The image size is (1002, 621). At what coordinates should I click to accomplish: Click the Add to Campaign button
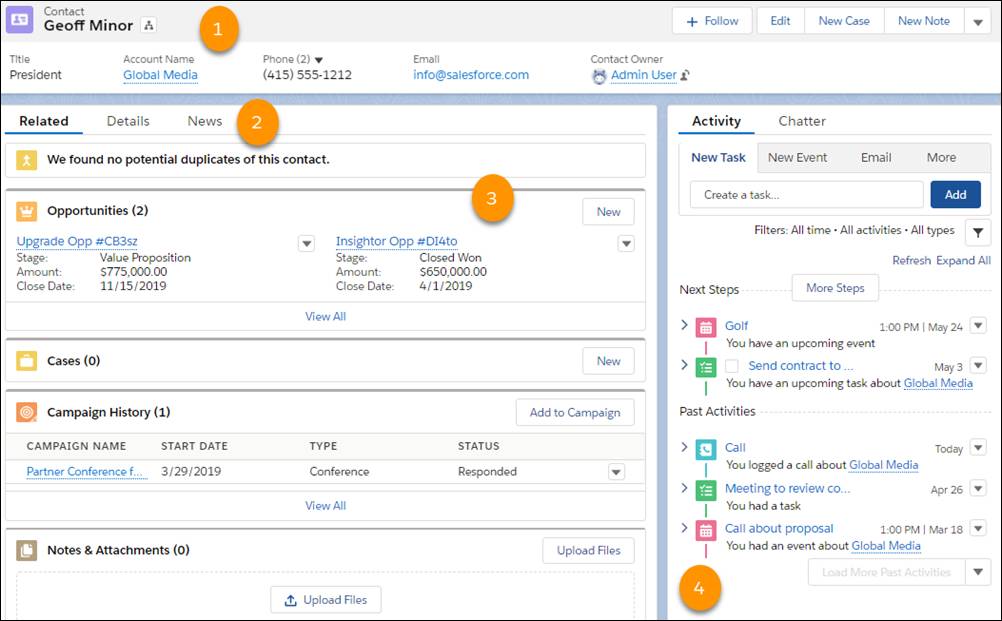point(575,412)
